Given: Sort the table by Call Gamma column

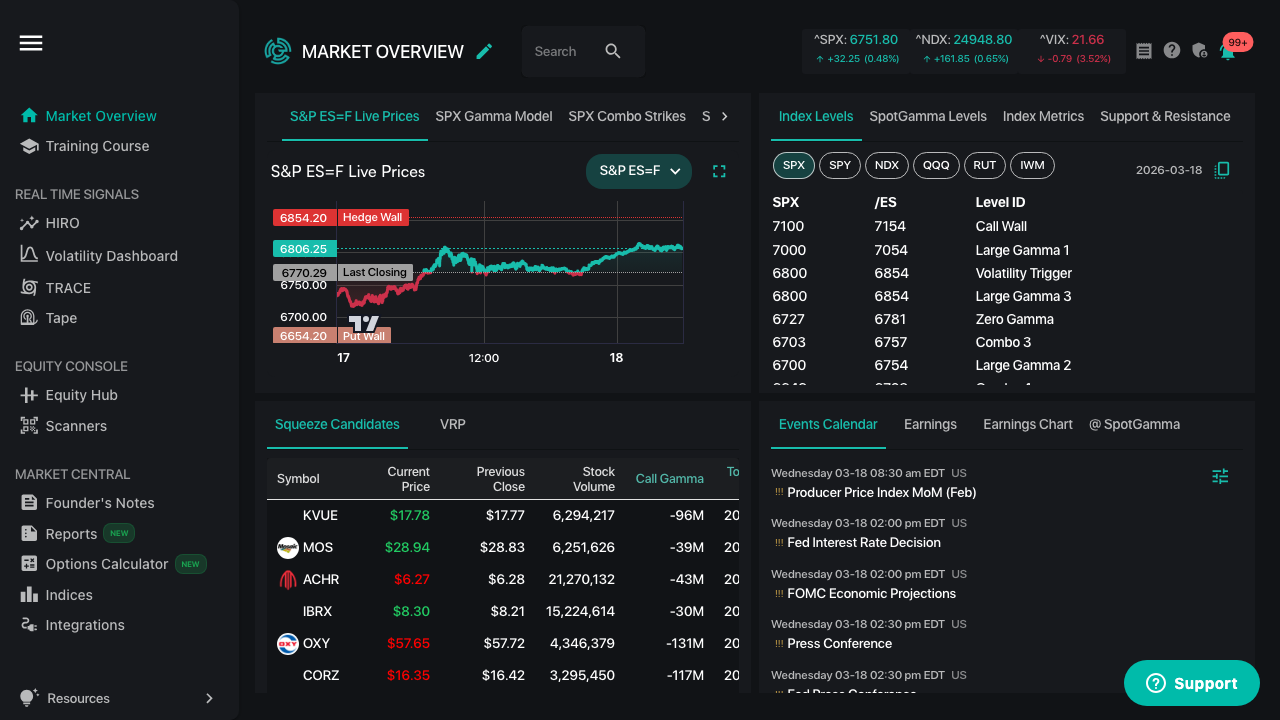Looking at the screenshot, I should 669,479.
